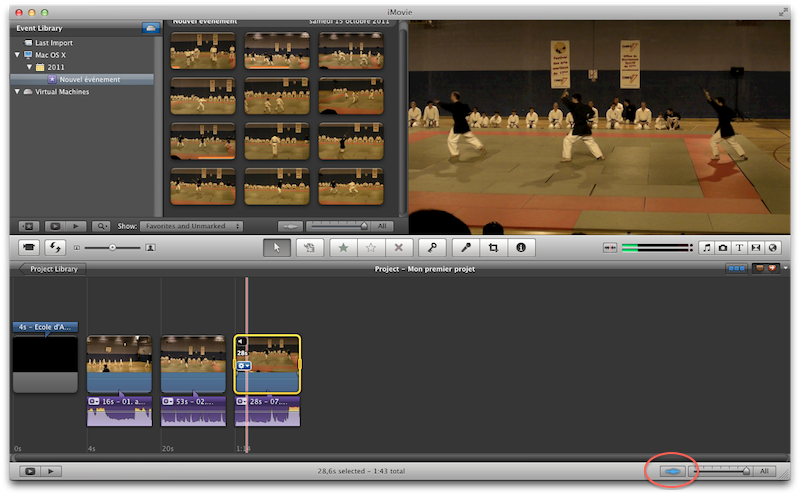Toggle project audio waveforms button
The height and width of the screenshot is (495, 800).
click(672, 471)
